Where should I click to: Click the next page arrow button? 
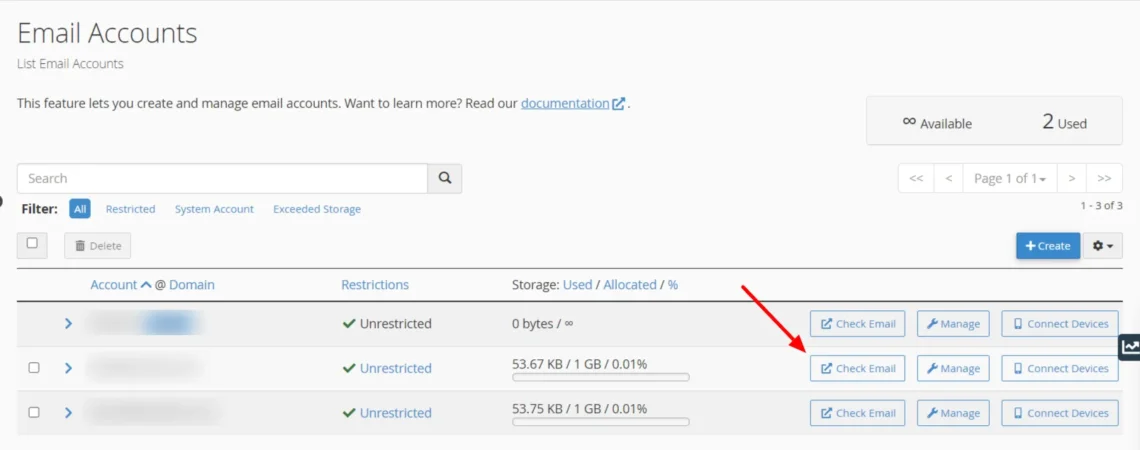1071,179
